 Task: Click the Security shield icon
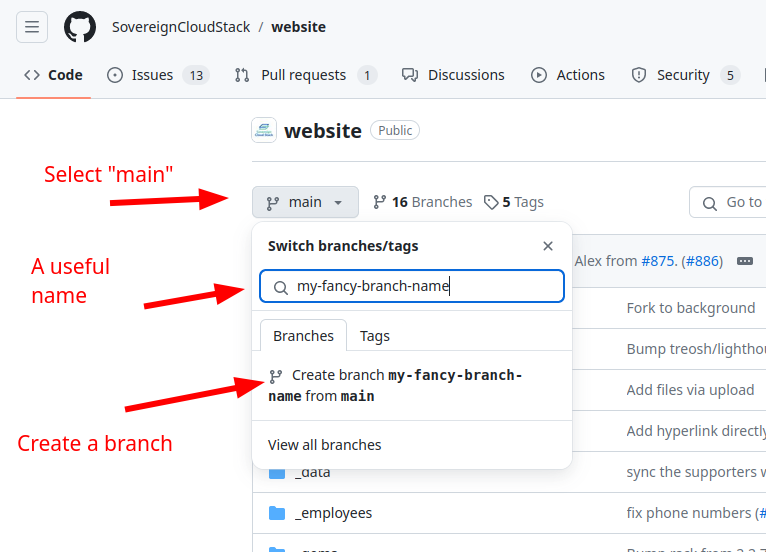pyautogui.click(x=638, y=75)
